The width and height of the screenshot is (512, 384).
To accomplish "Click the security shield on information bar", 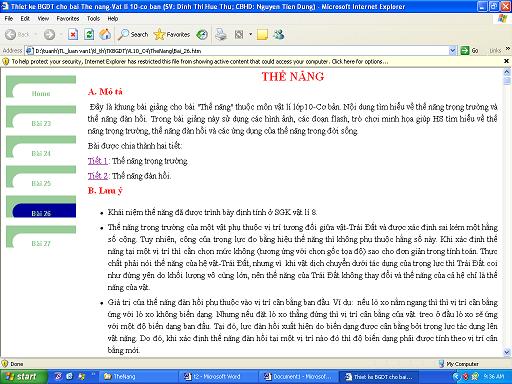I will (6, 62).
